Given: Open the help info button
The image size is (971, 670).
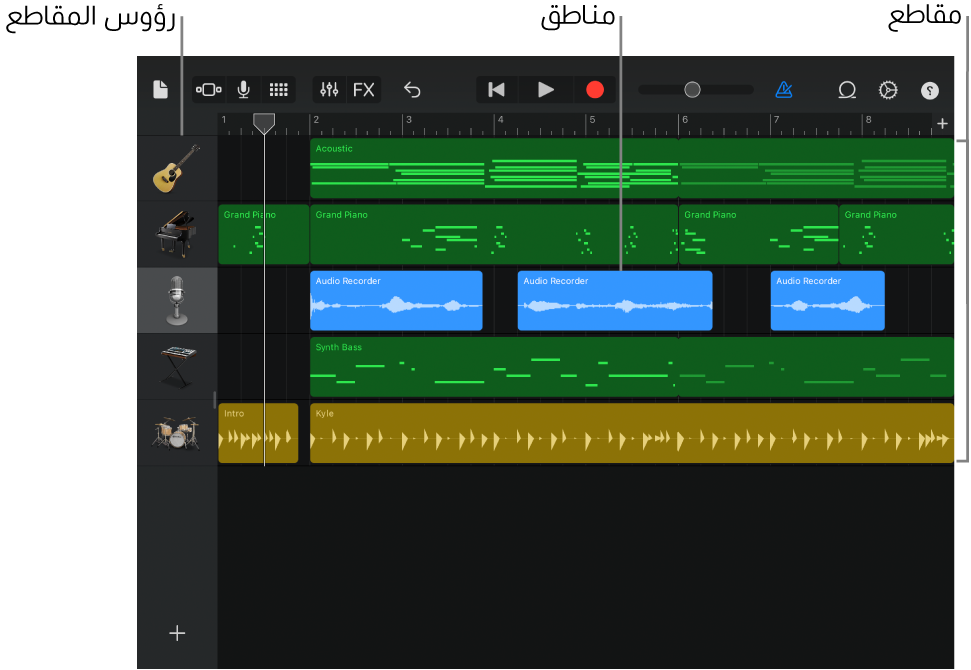Looking at the screenshot, I should click(x=930, y=90).
